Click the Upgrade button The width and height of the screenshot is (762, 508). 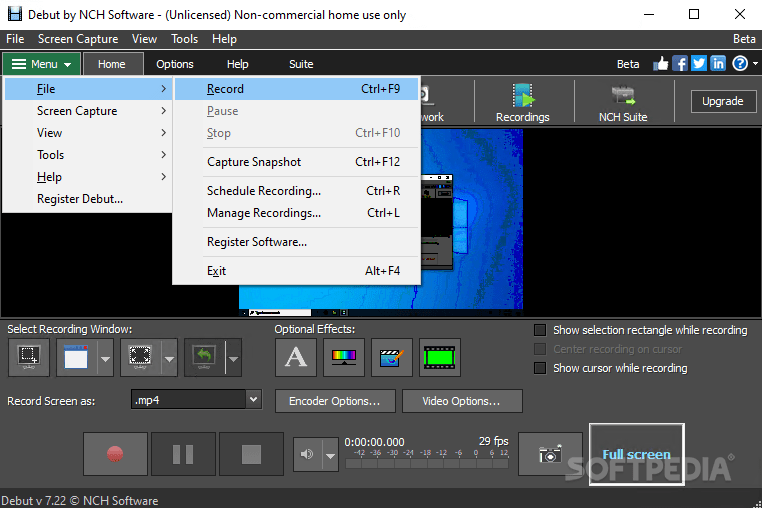pyautogui.click(x=723, y=101)
